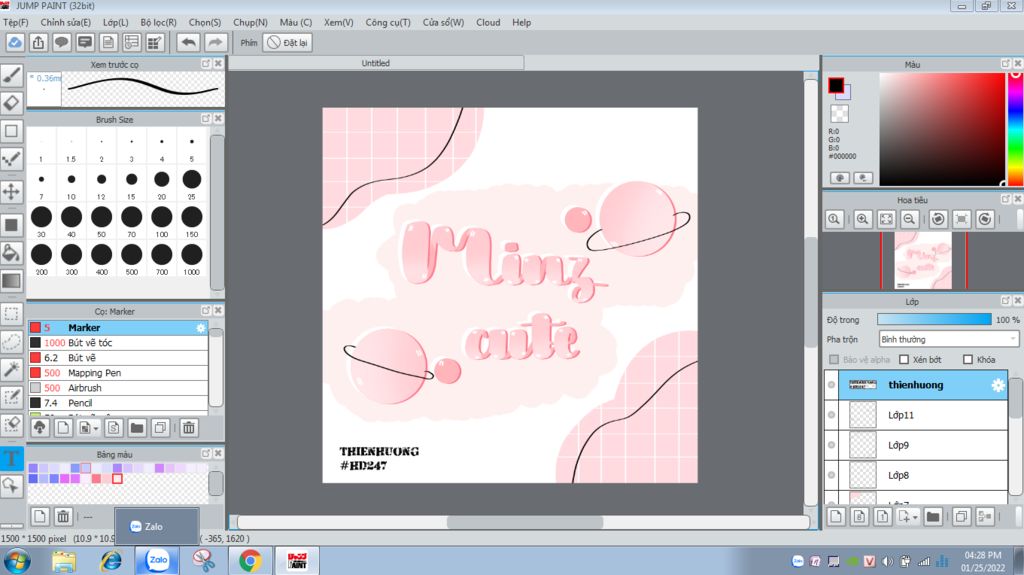Select brush size 100

tap(161, 221)
